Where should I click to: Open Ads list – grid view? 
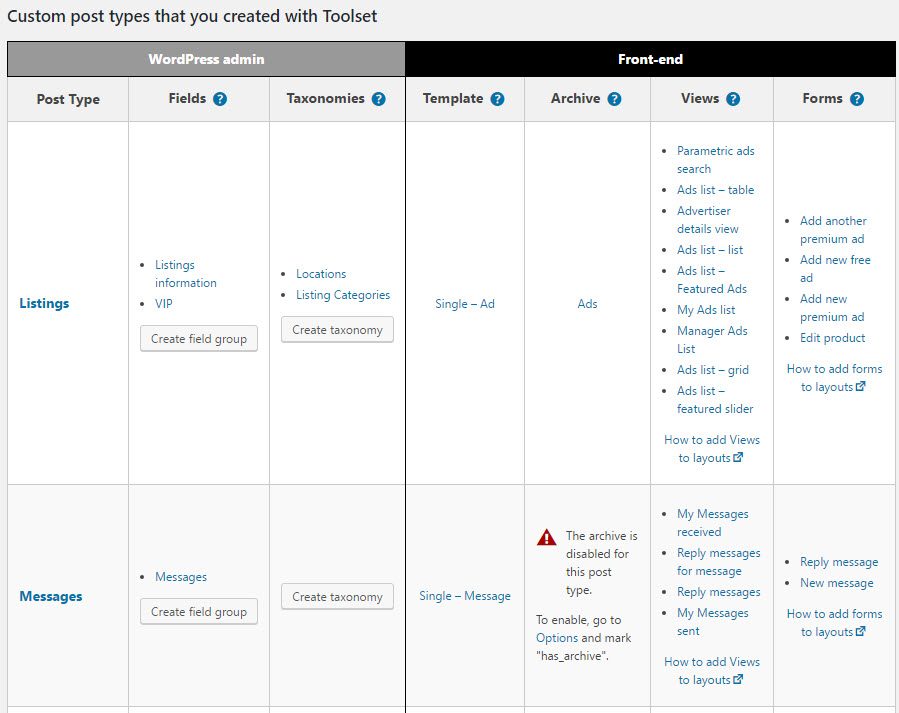(713, 370)
